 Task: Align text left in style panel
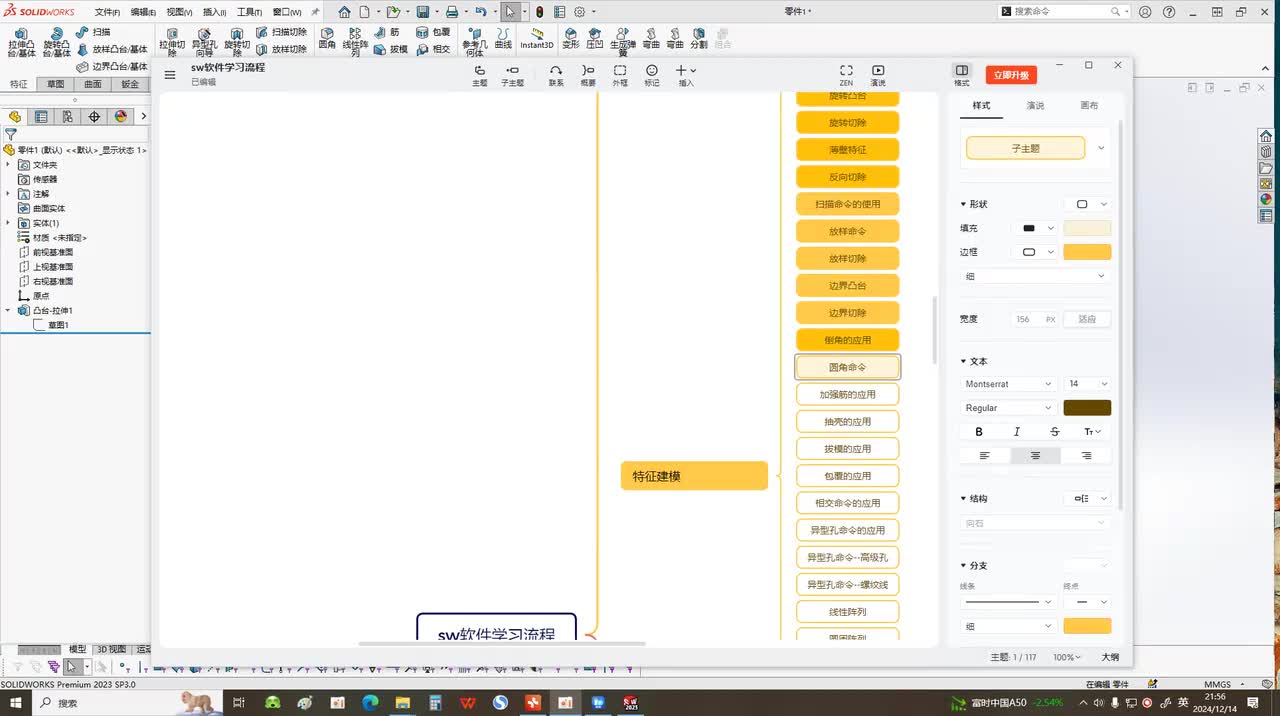point(985,456)
